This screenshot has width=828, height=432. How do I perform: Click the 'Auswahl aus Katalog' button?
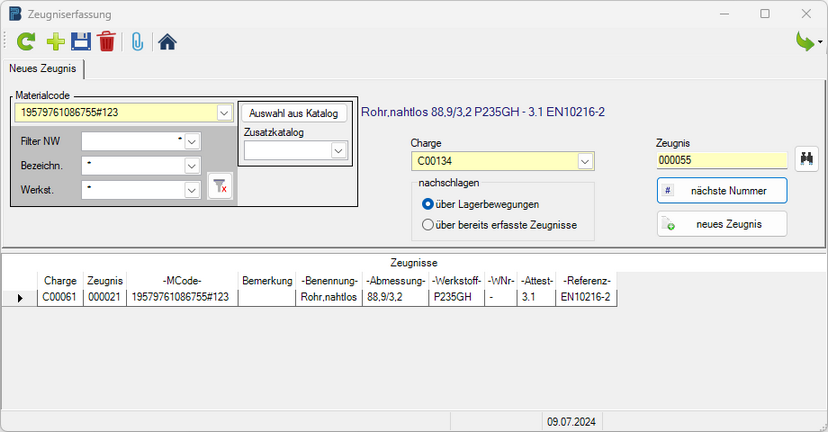tap(293, 113)
